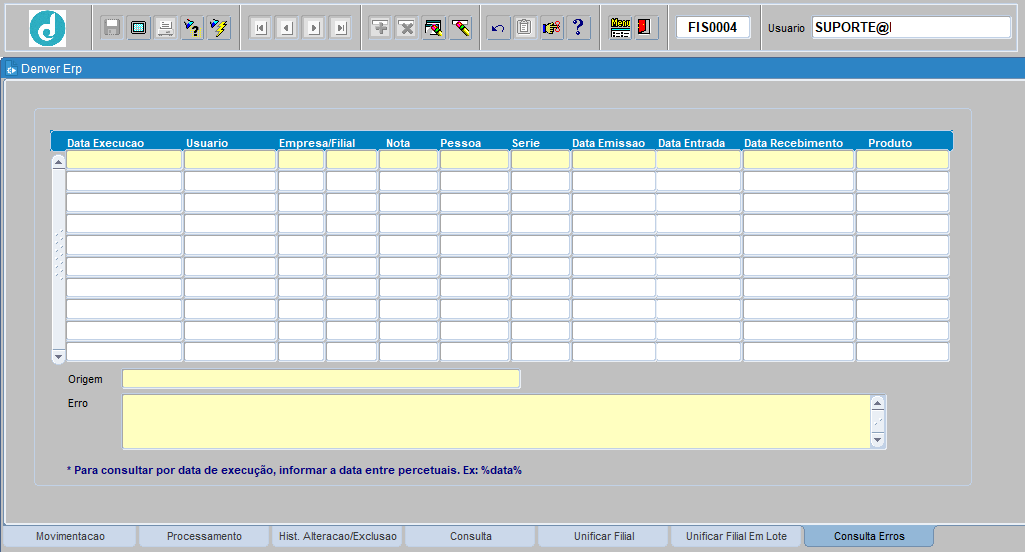Go to the next record
1025x552 pixels.
[313, 28]
